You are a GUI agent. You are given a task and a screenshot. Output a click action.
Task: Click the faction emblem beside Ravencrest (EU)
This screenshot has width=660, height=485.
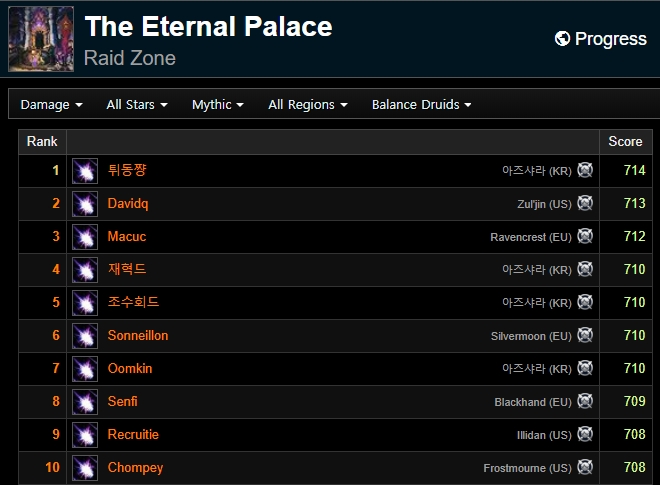[585, 236]
